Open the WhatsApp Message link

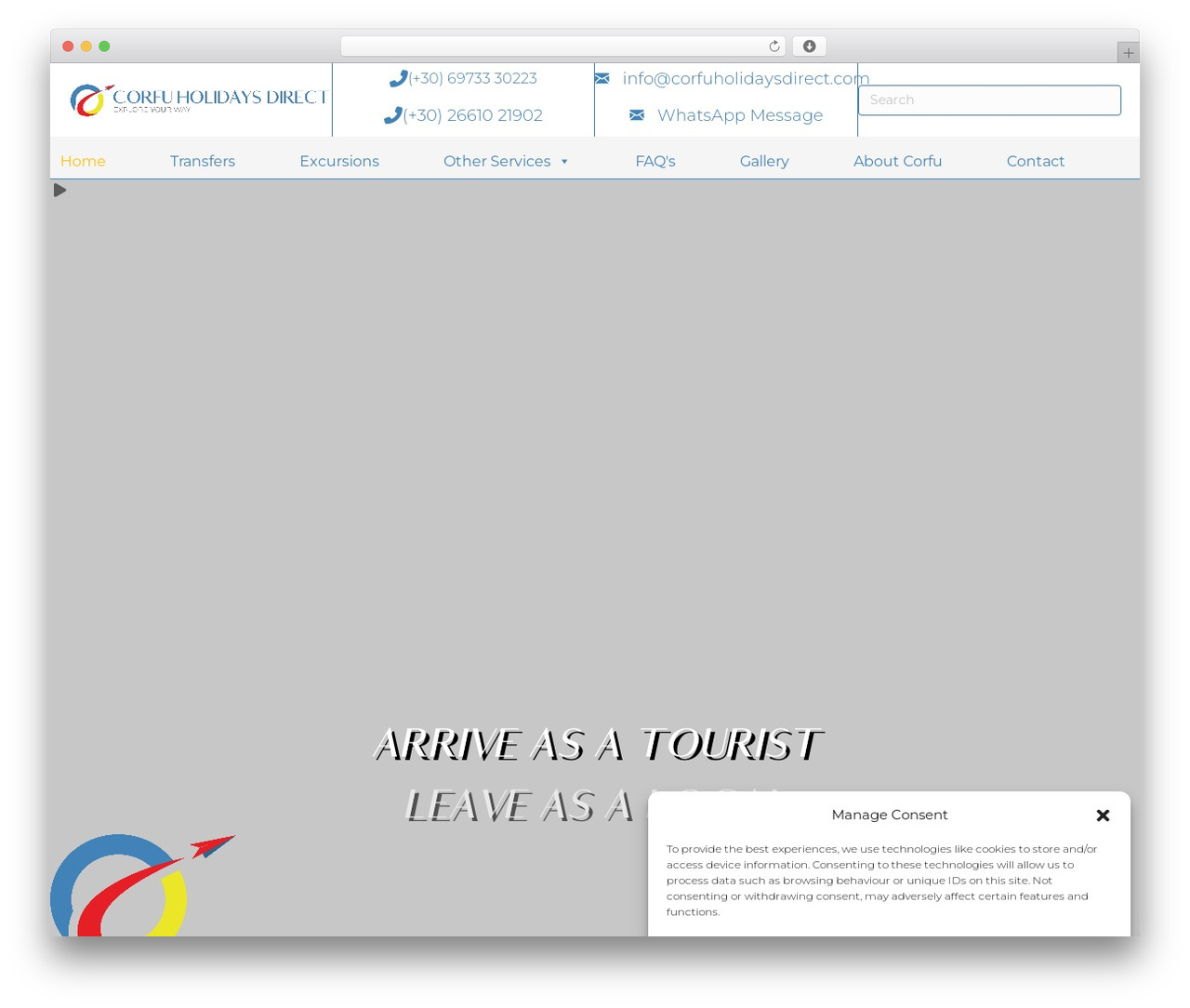point(740,115)
